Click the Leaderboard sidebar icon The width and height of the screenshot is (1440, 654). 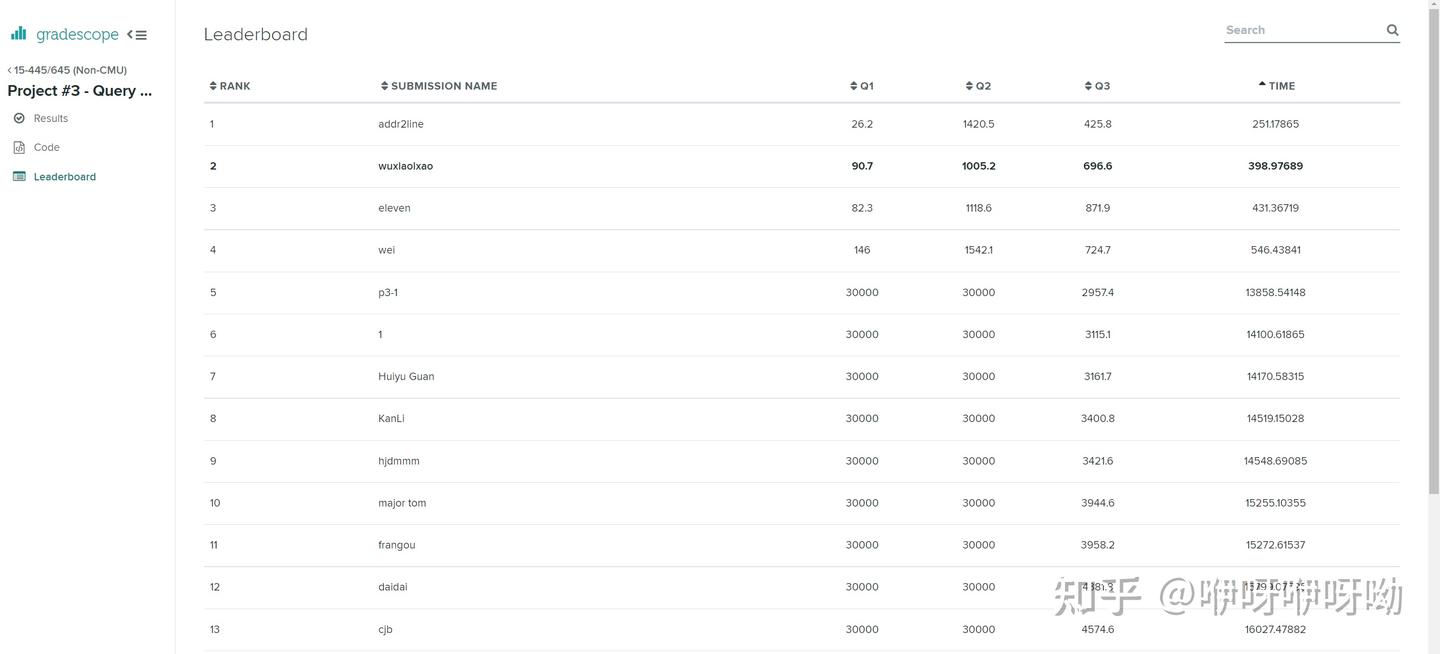pos(19,177)
